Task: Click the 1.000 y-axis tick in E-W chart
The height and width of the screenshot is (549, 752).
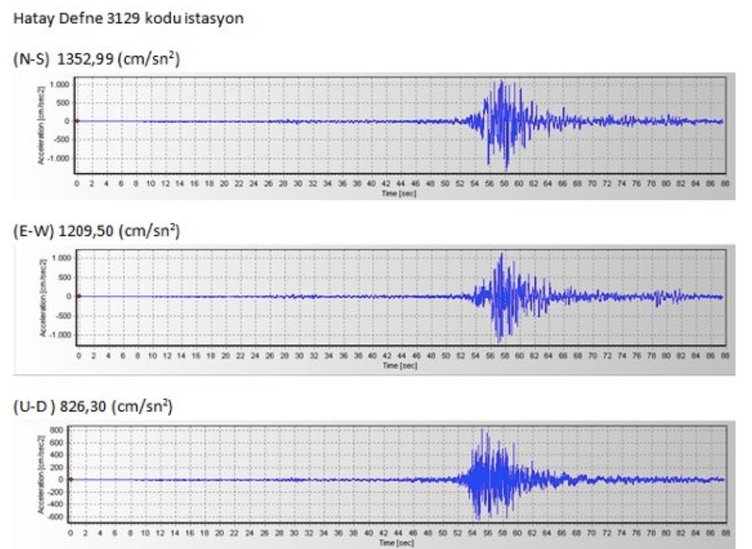Action: (61, 258)
